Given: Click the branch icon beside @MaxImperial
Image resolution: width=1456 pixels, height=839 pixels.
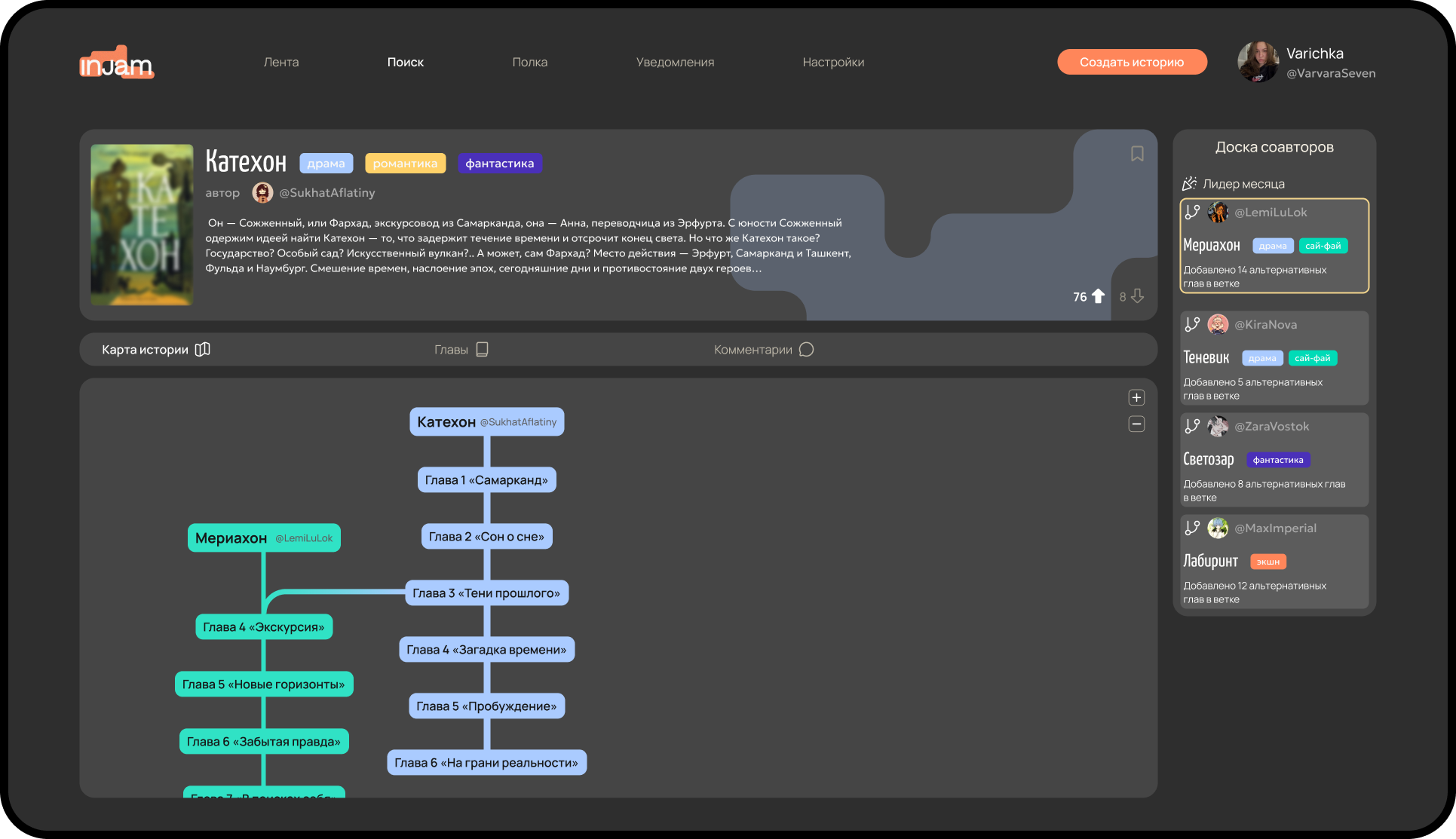Looking at the screenshot, I should click(1192, 528).
